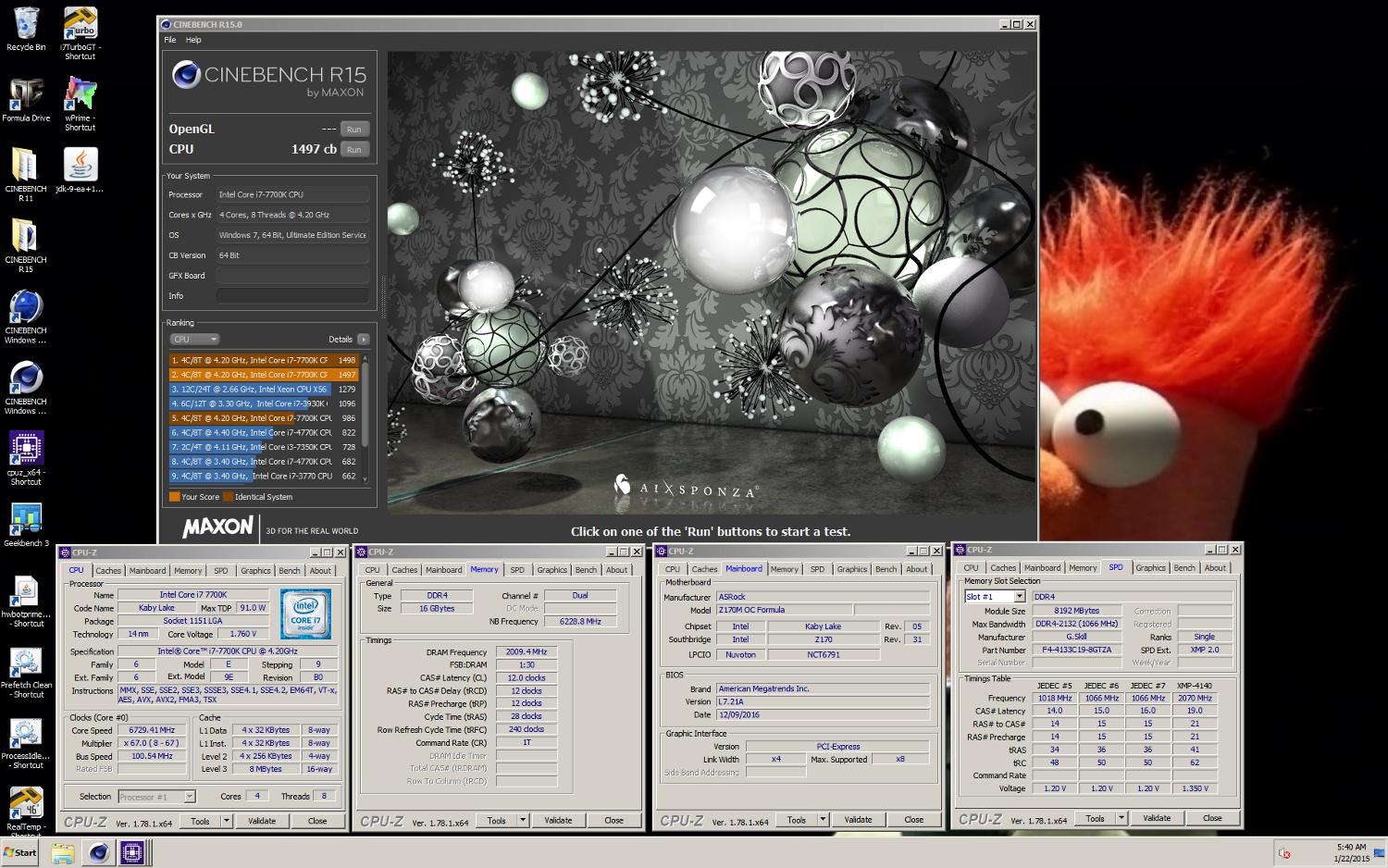Image resolution: width=1388 pixels, height=868 pixels.
Task: Open the Prefetch Clean shortcut icon
Action: click(x=26, y=673)
